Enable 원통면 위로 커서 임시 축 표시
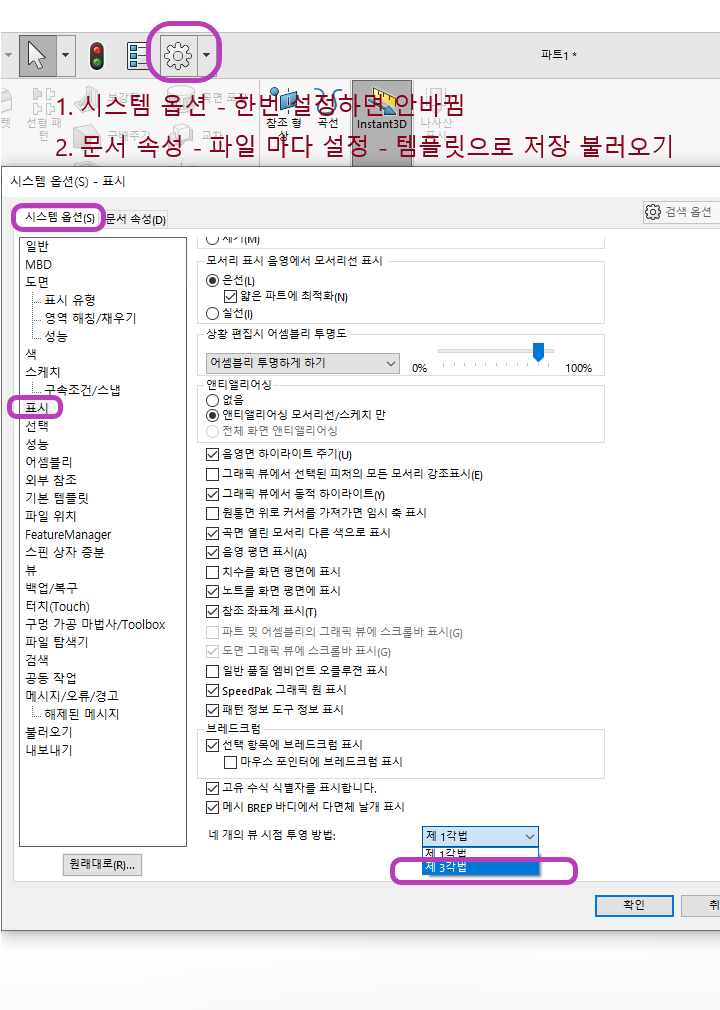The width and height of the screenshot is (720, 1010). click(x=213, y=513)
